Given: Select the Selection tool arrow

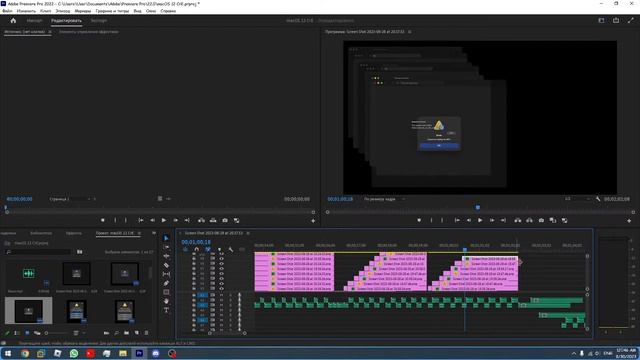Looking at the screenshot, I should pos(166,238).
